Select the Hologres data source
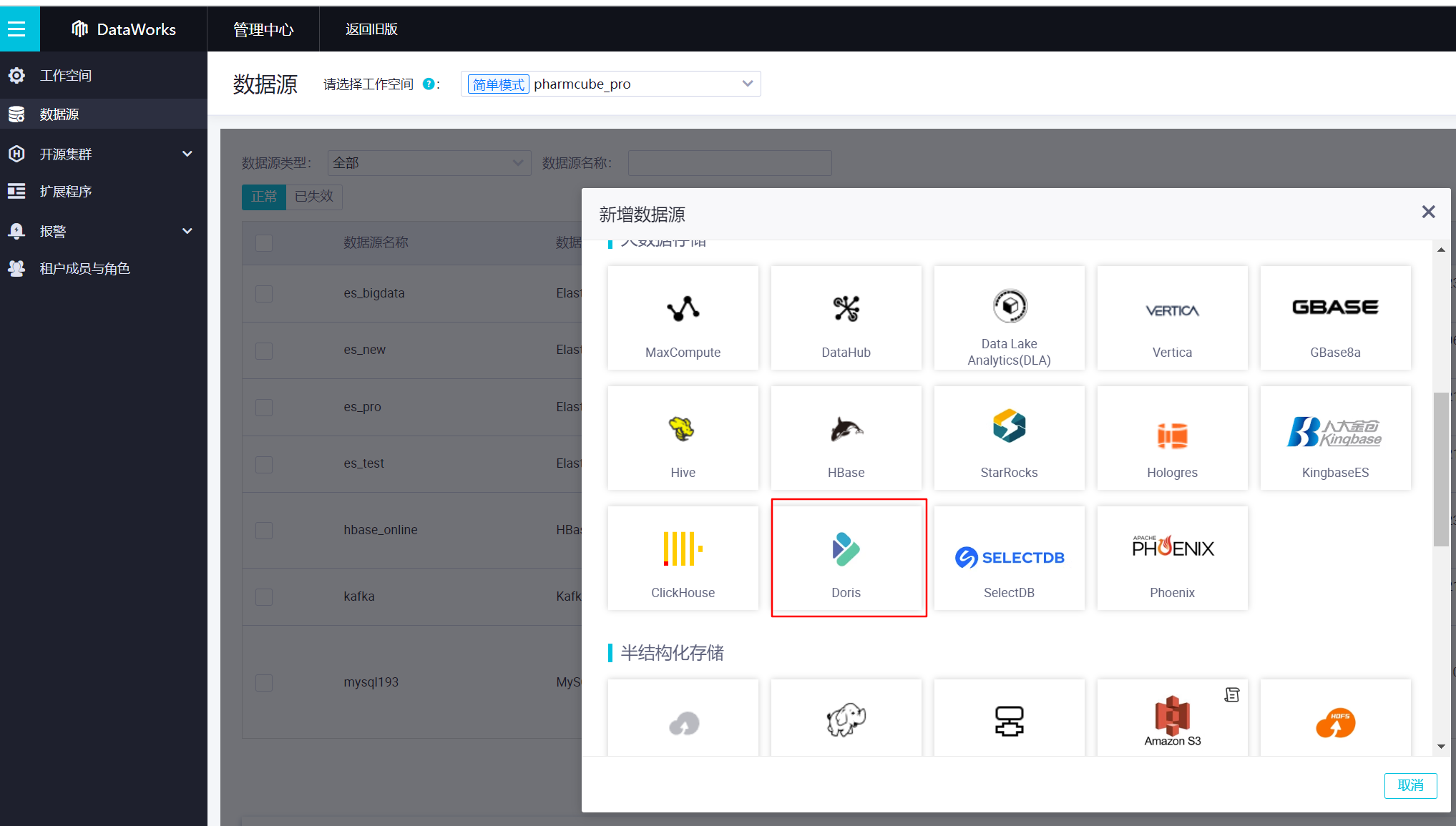 click(x=1172, y=438)
